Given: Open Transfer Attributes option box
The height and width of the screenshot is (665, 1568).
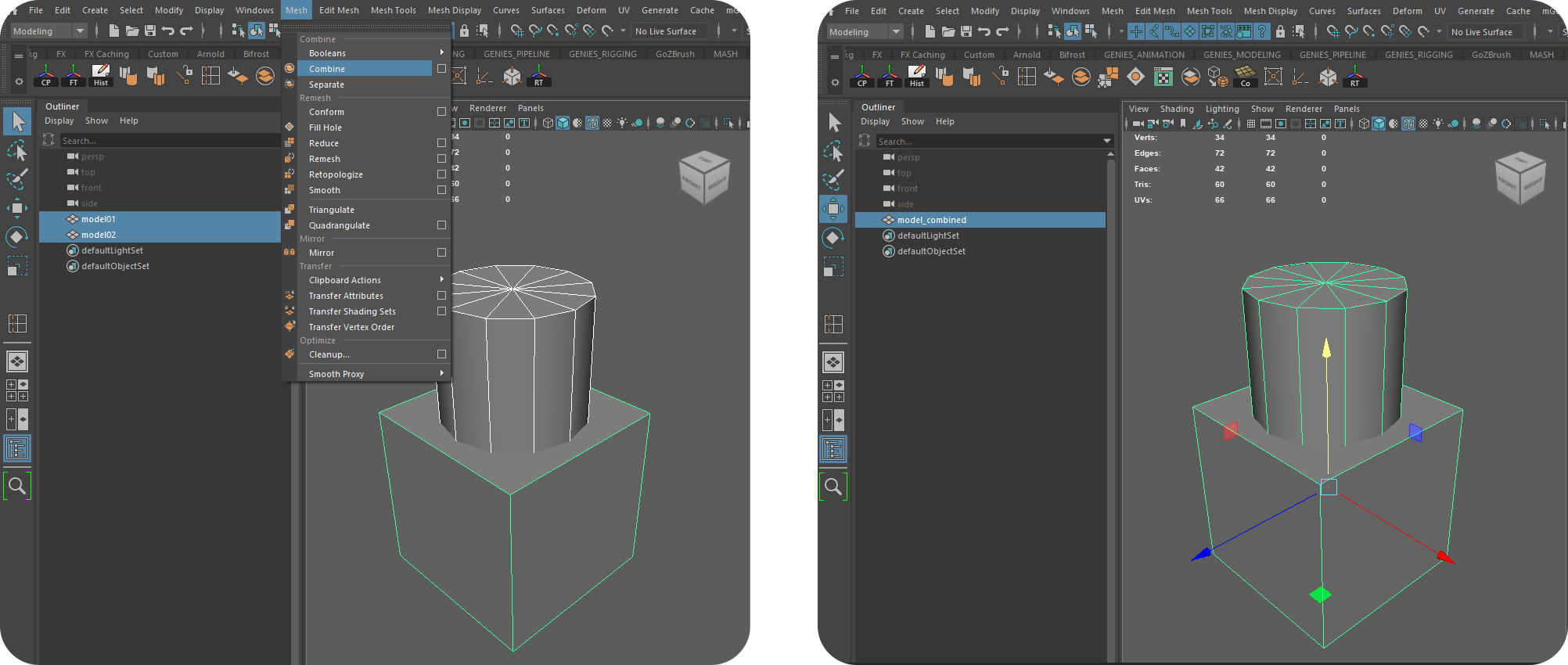Looking at the screenshot, I should pos(441,296).
